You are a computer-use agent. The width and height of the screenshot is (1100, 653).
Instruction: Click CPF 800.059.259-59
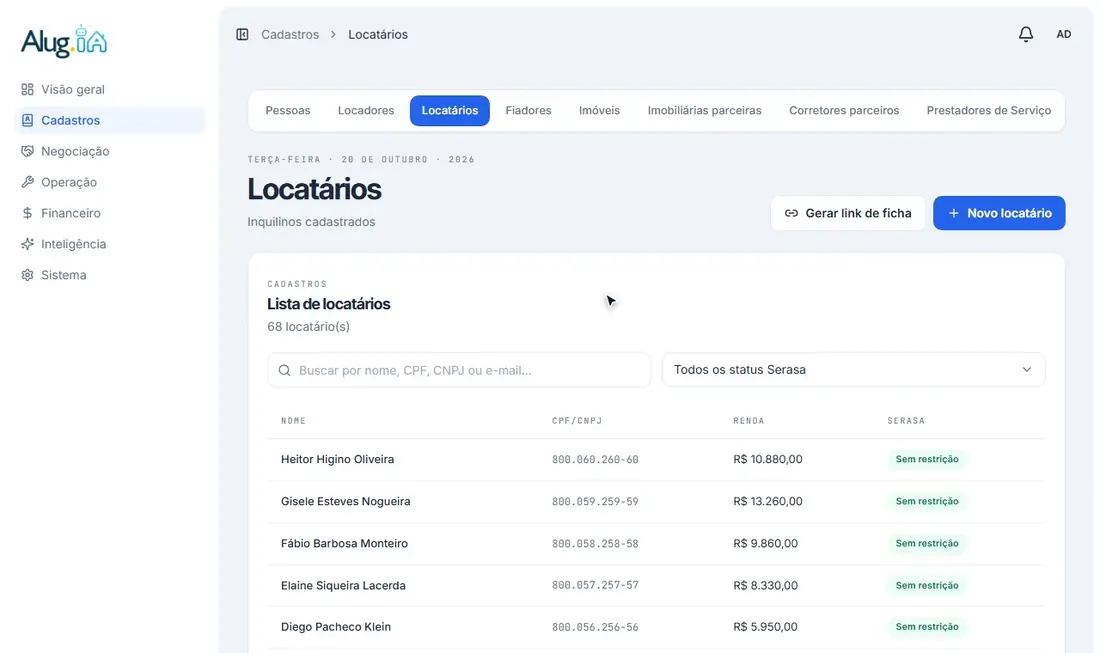pyautogui.click(x=595, y=501)
